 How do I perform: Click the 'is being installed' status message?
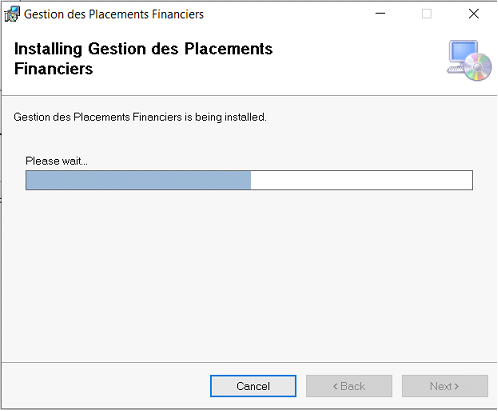[x=140, y=117]
